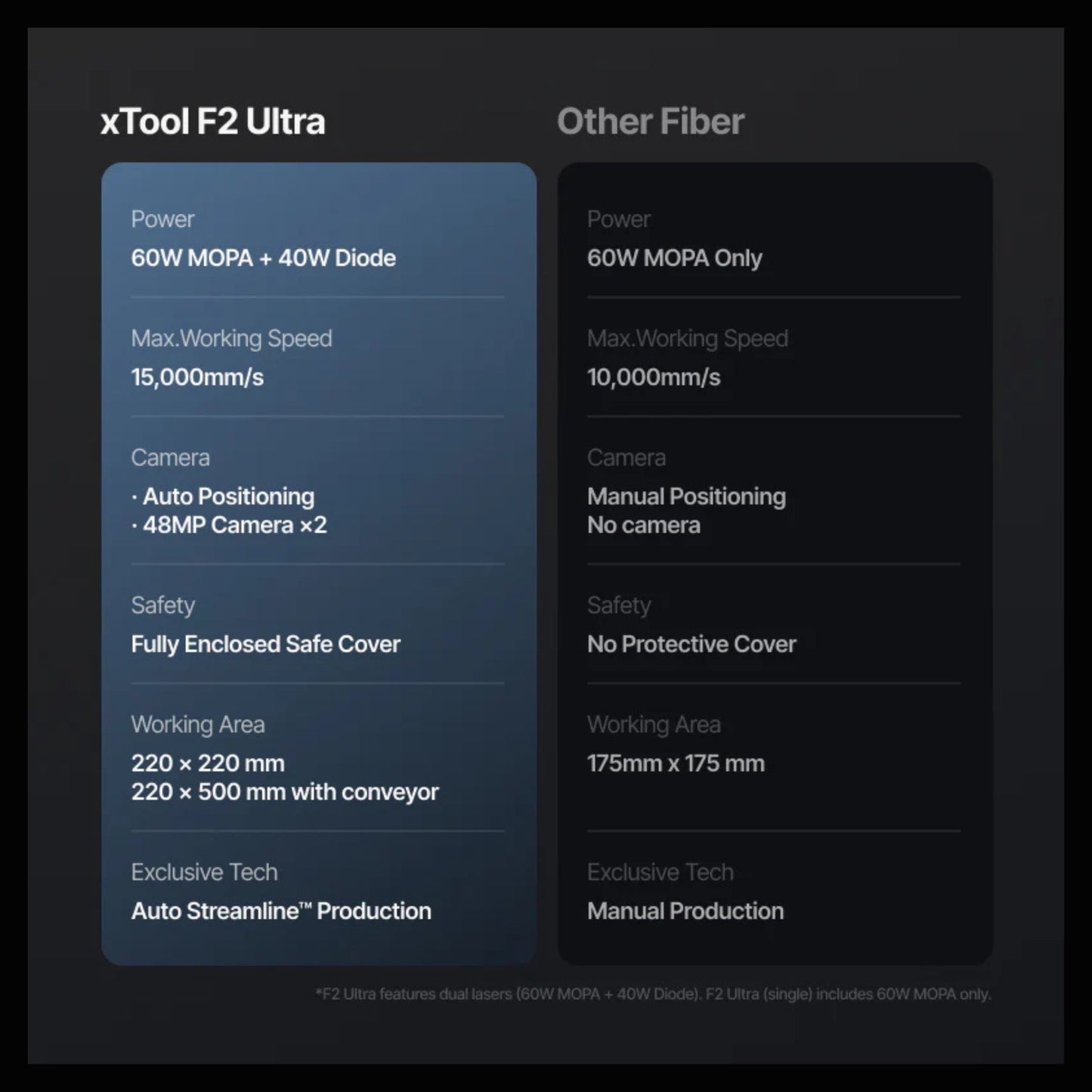Click the F2 Ultra dual lasers footnote
Screen dimensions: 1092x1092
pyautogui.click(x=653, y=995)
